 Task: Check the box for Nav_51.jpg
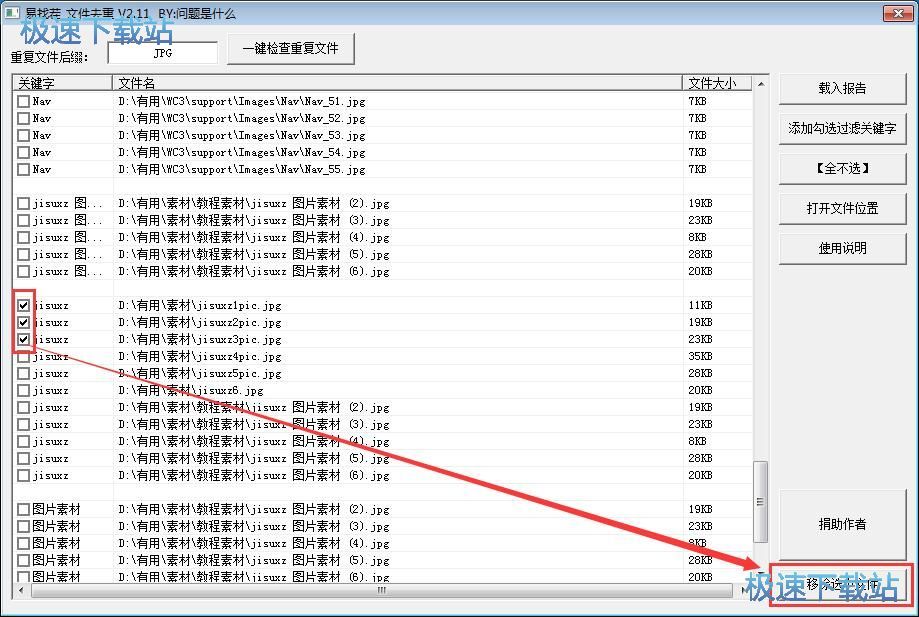pyautogui.click(x=23, y=101)
